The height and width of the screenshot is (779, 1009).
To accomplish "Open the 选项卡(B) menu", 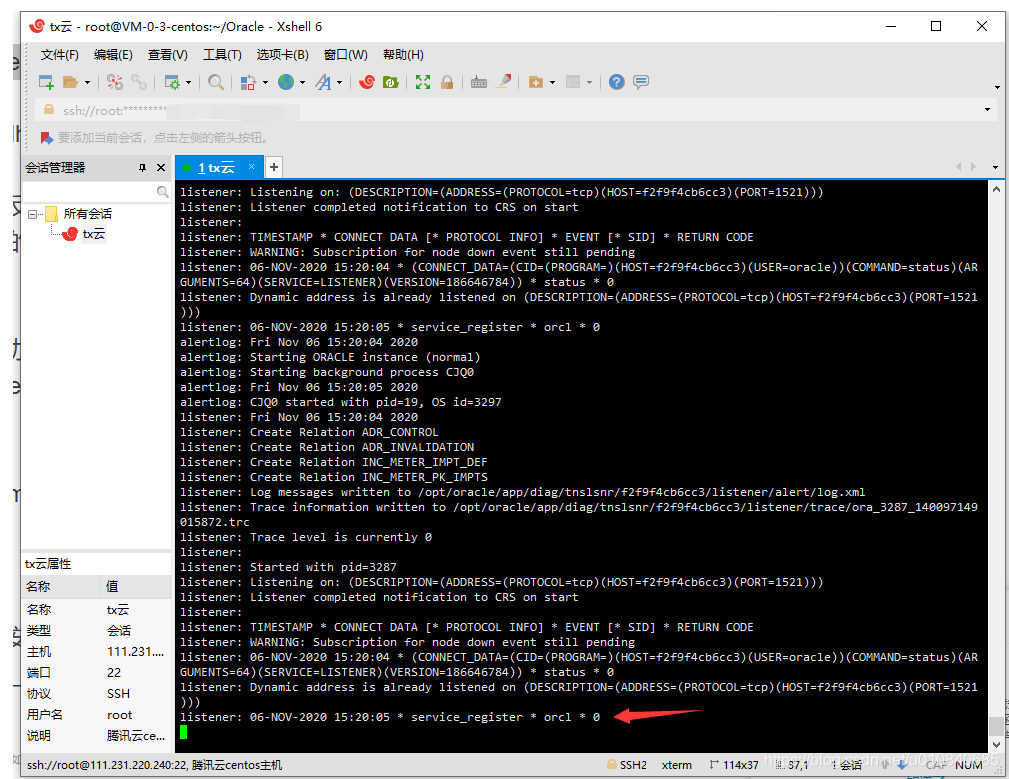I will 282,55.
